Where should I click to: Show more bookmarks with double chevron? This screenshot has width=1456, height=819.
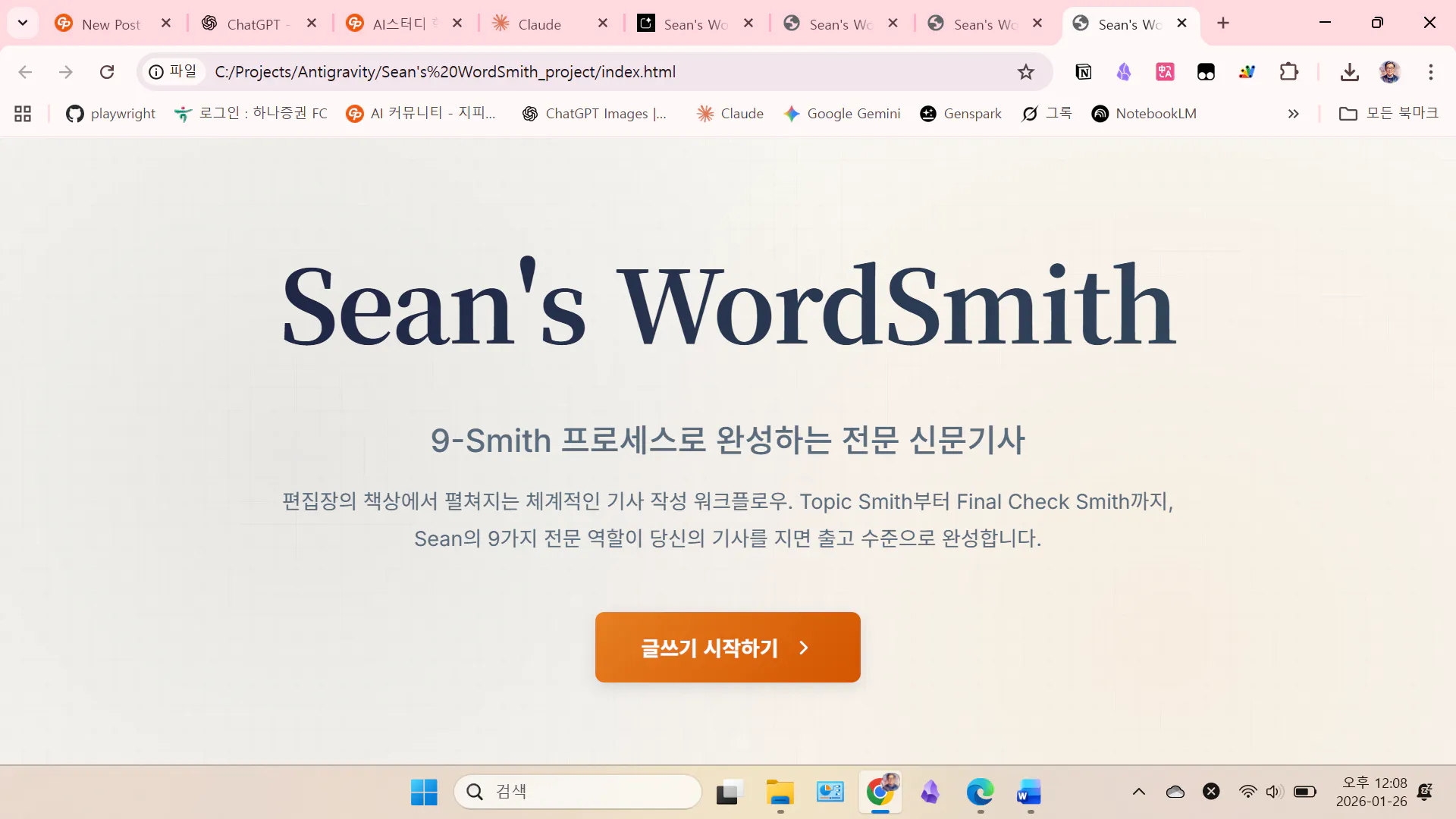1293,114
